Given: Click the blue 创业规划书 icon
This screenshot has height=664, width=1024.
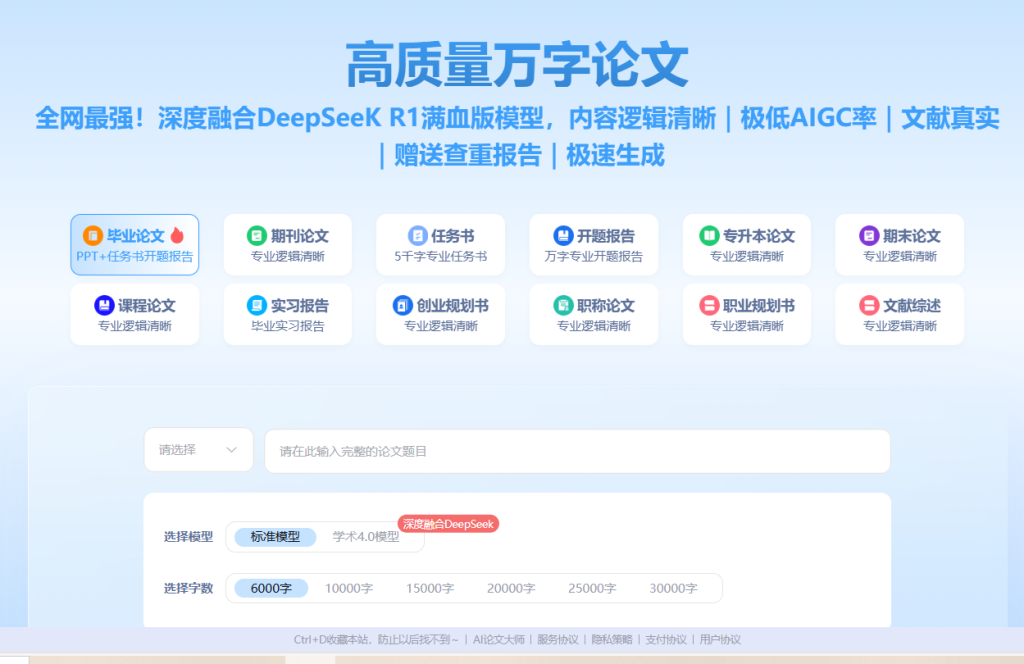Looking at the screenshot, I should pos(402,305).
